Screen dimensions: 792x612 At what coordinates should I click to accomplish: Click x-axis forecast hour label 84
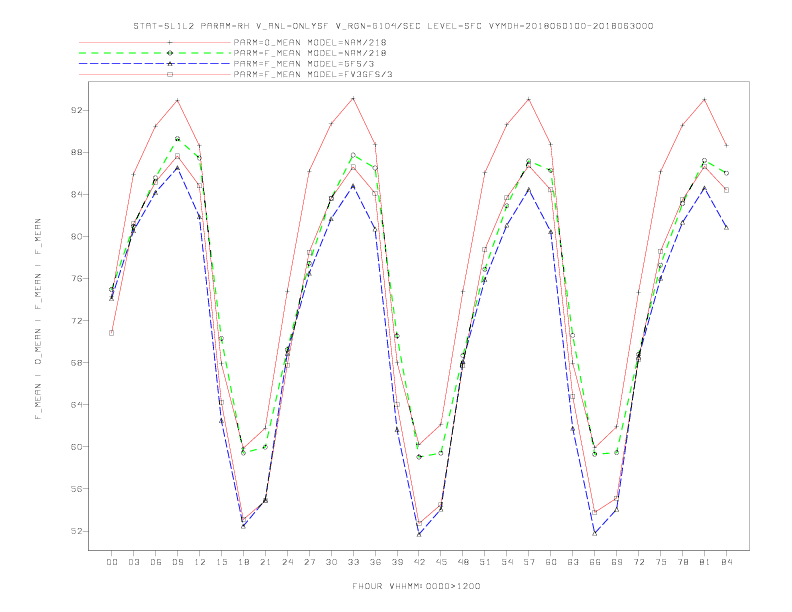click(x=726, y=562)
